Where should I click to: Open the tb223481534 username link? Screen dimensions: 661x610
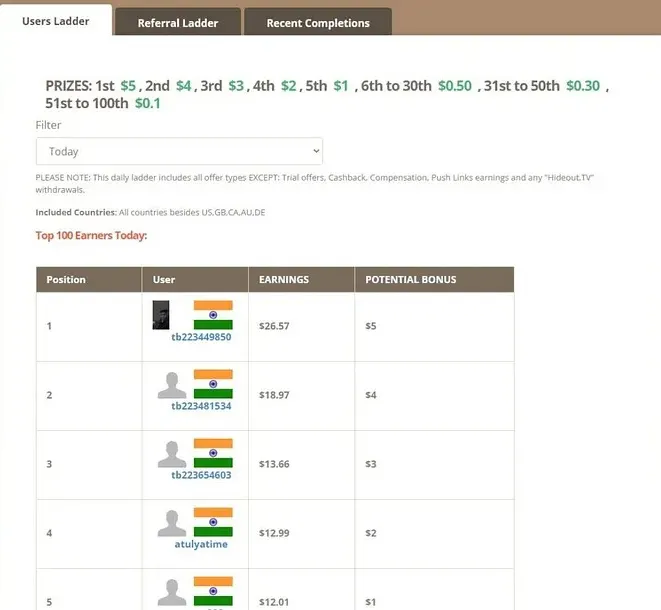[201, 406]
